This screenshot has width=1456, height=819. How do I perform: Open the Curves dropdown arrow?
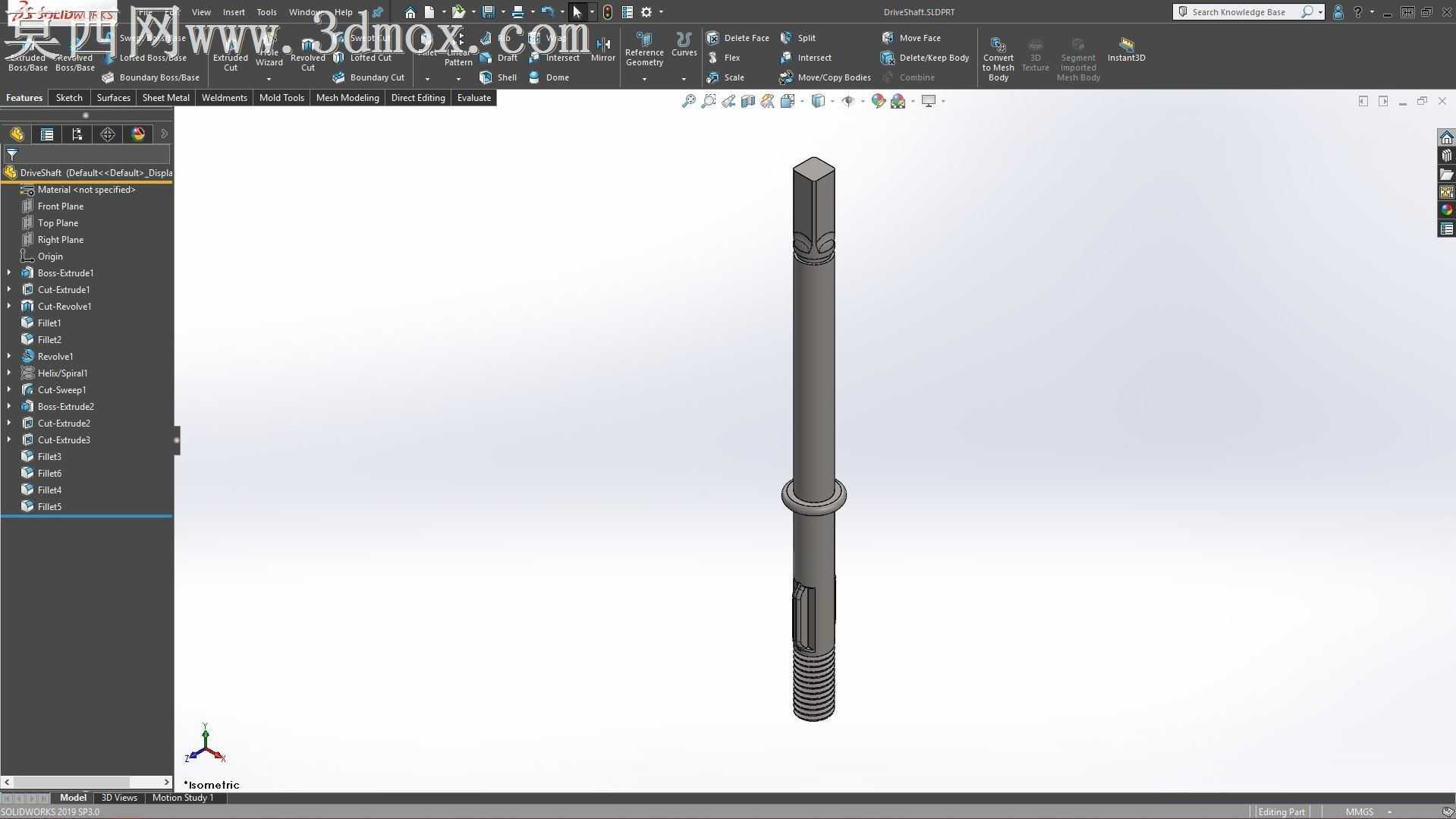[684, 79]
